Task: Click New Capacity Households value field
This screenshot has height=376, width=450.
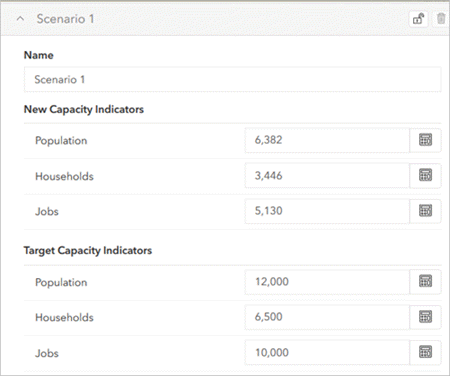Action: pyautogui.click(x=327, y=176)
